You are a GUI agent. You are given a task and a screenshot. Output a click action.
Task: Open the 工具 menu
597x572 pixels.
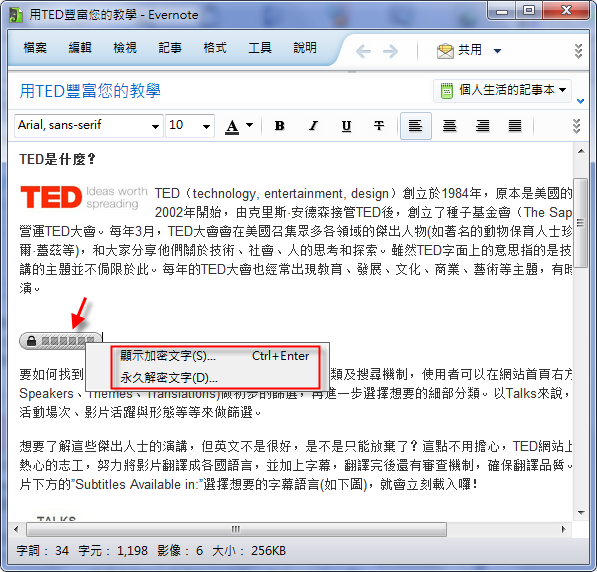point(260,48)
